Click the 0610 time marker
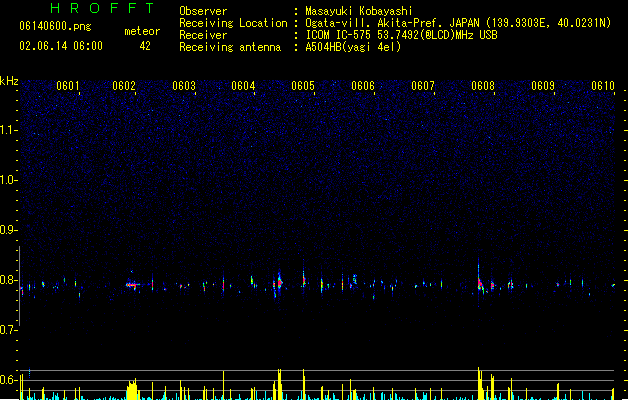The height and width of the screenshot is (400, 629). 603,86
